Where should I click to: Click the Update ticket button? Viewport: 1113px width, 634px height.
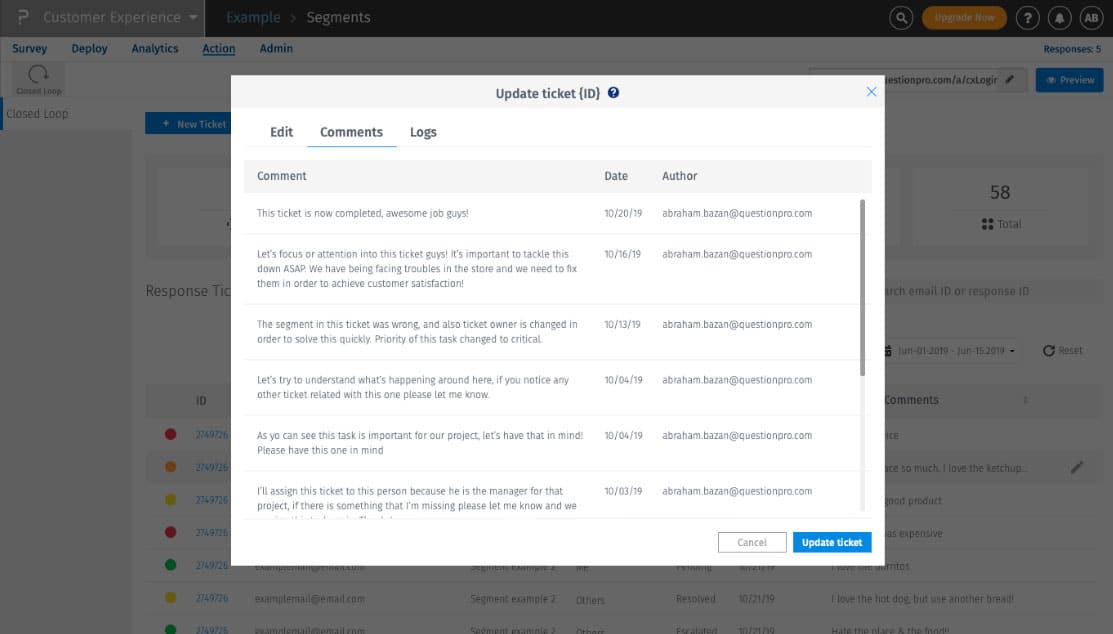[x=832, y=542]
